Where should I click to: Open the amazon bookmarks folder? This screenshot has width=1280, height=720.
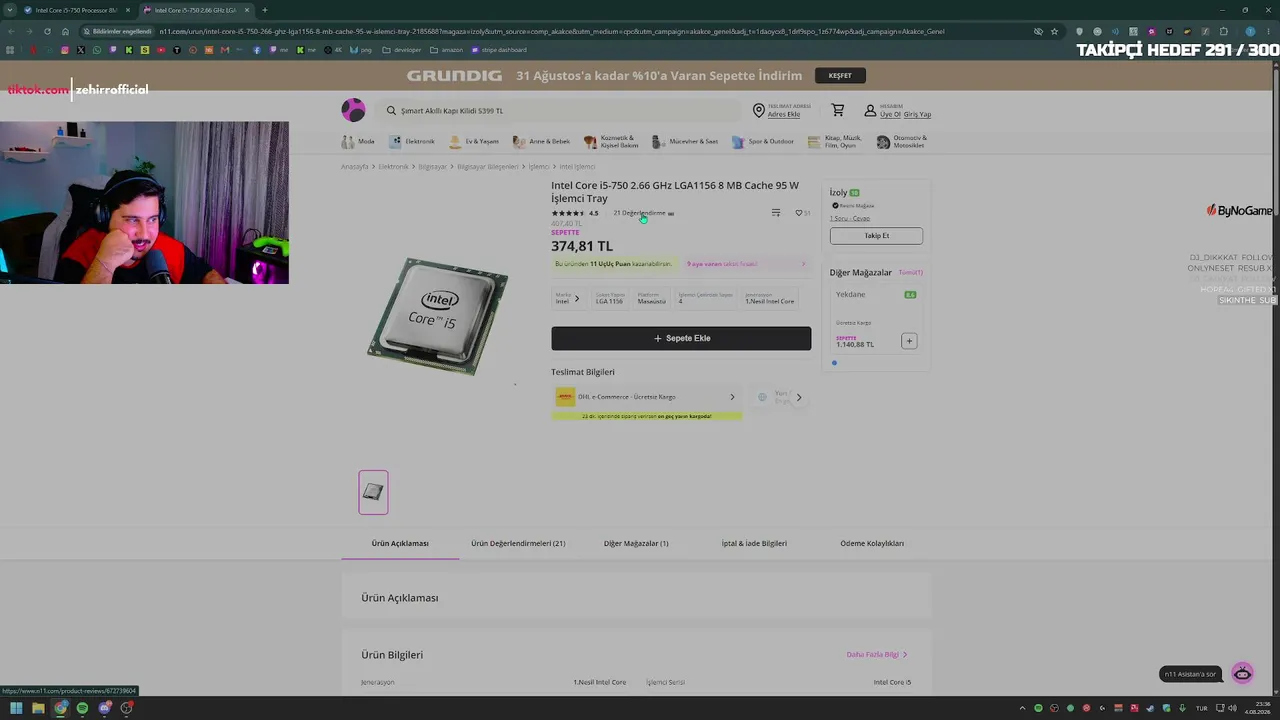click(446, 50)
